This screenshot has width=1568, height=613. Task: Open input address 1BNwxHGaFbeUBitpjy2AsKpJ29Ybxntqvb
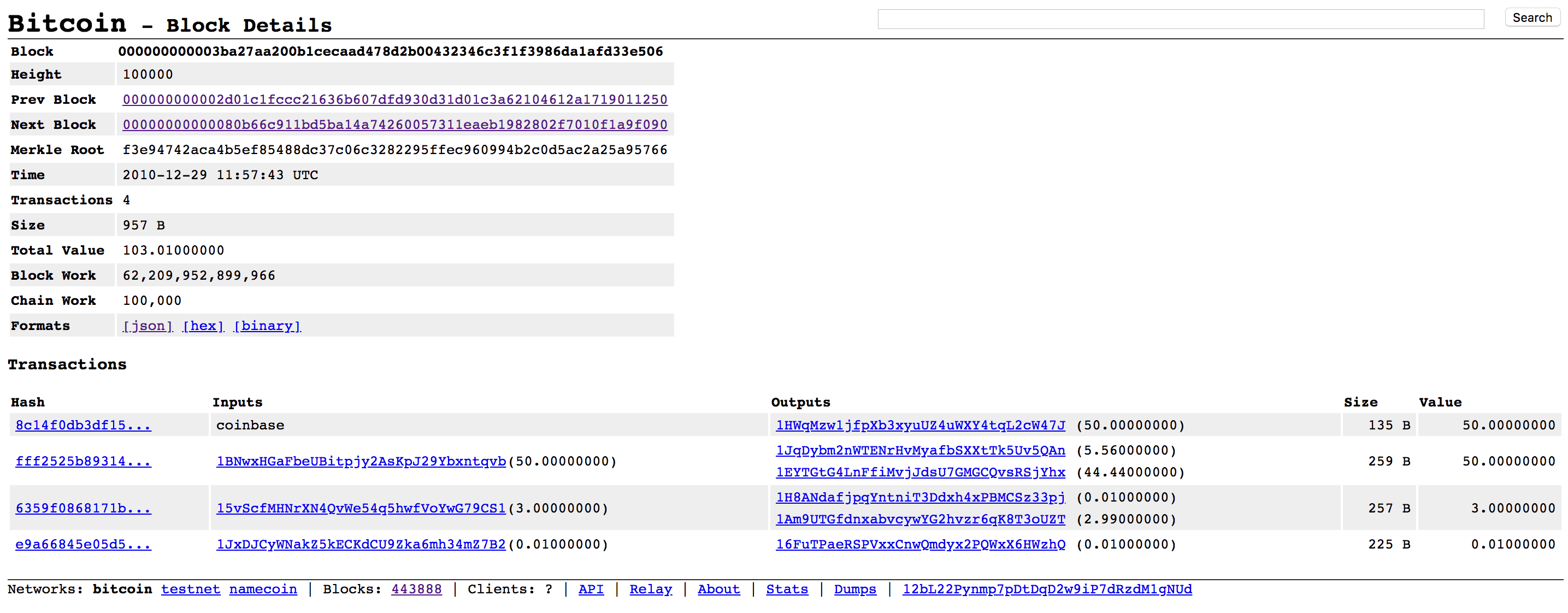pos(361,462)
